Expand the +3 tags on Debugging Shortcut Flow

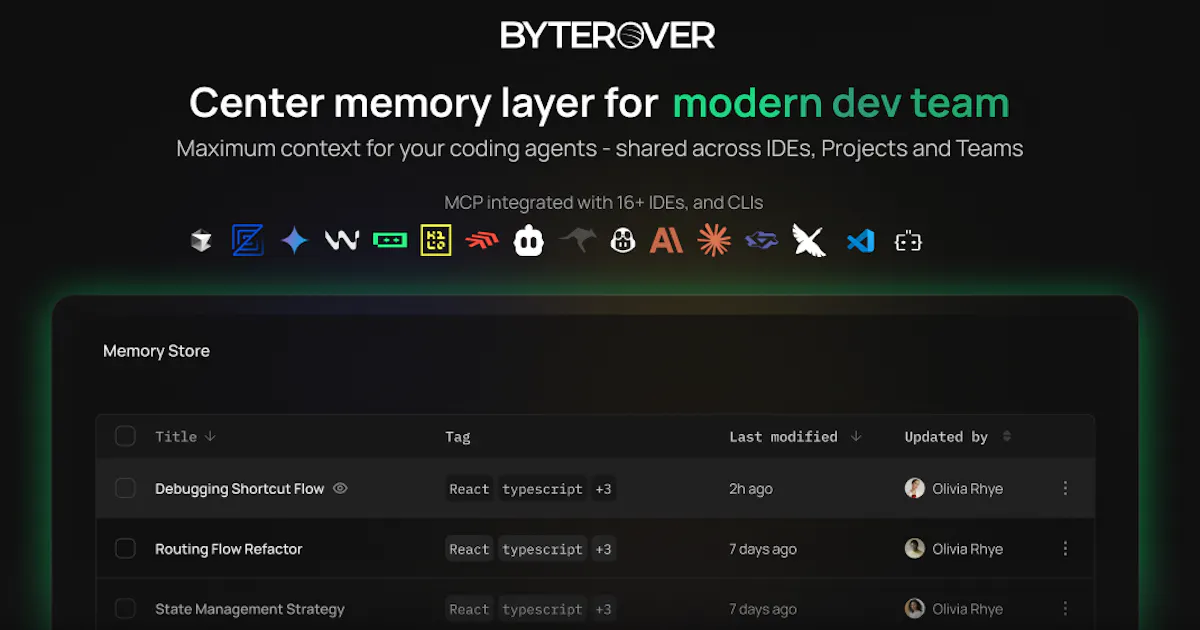point(603,489)
